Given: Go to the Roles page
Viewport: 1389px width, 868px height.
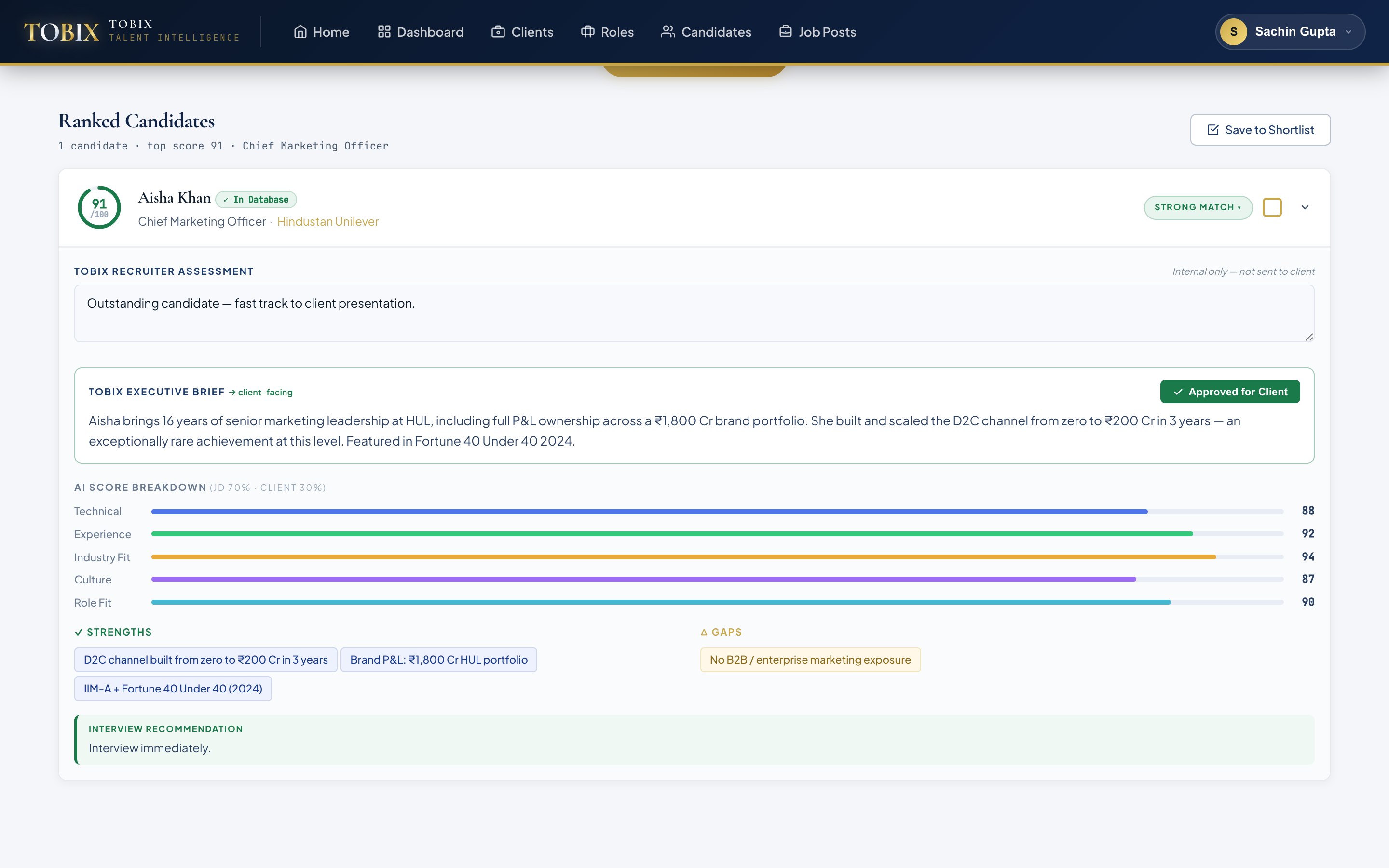Looking at the screenshot, I should (607, 31).
